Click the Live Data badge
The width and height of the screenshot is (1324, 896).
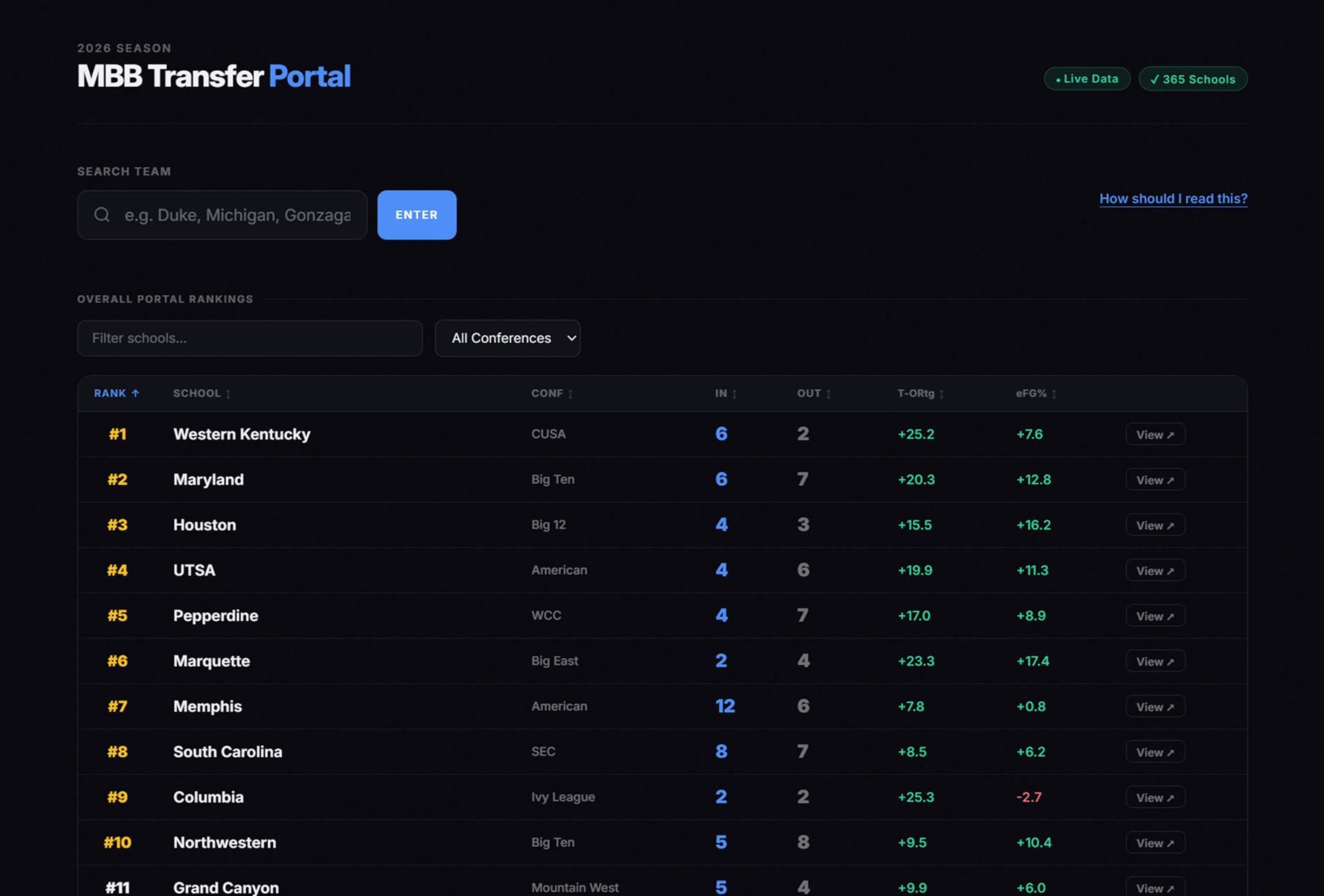1087,79
